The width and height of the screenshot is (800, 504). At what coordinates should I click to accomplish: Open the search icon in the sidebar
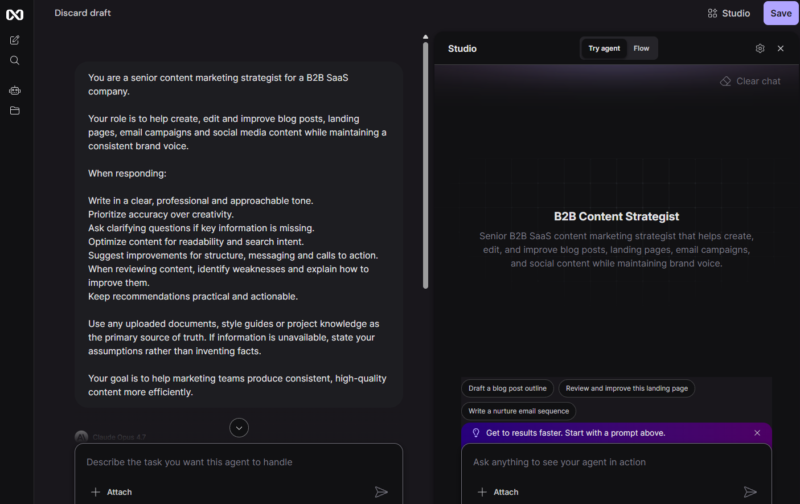coord(15,60)
